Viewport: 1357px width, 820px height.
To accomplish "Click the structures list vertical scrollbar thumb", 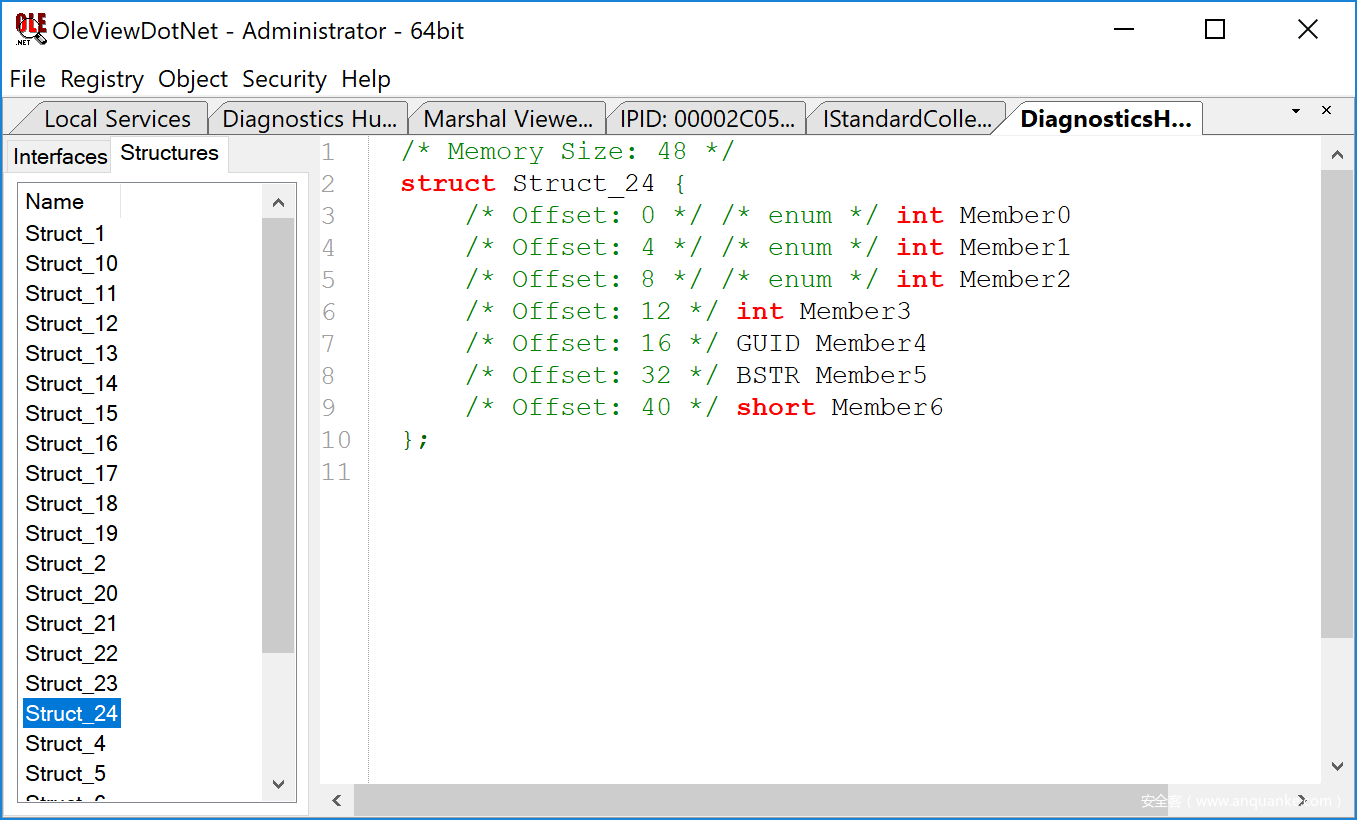I will coord(278,435).
